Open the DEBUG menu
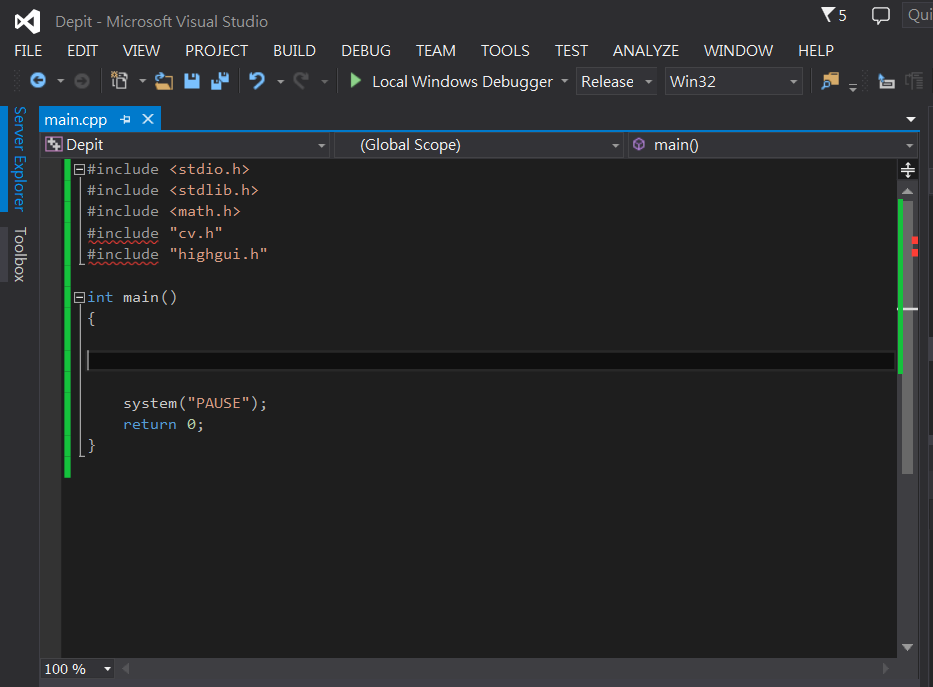 pyautogui.click(x=365, y=50)
